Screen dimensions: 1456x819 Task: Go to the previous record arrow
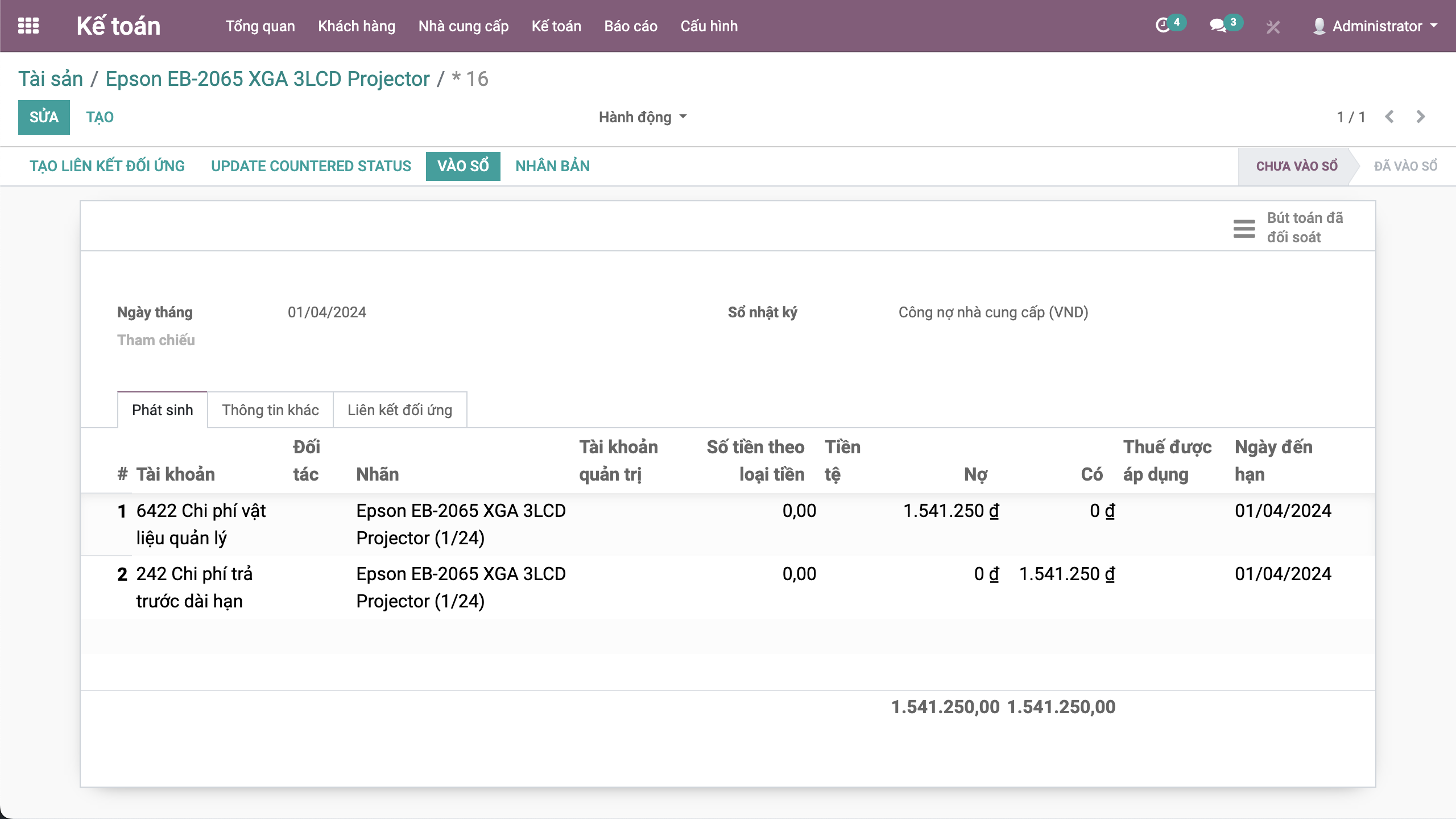[1389, 117]
